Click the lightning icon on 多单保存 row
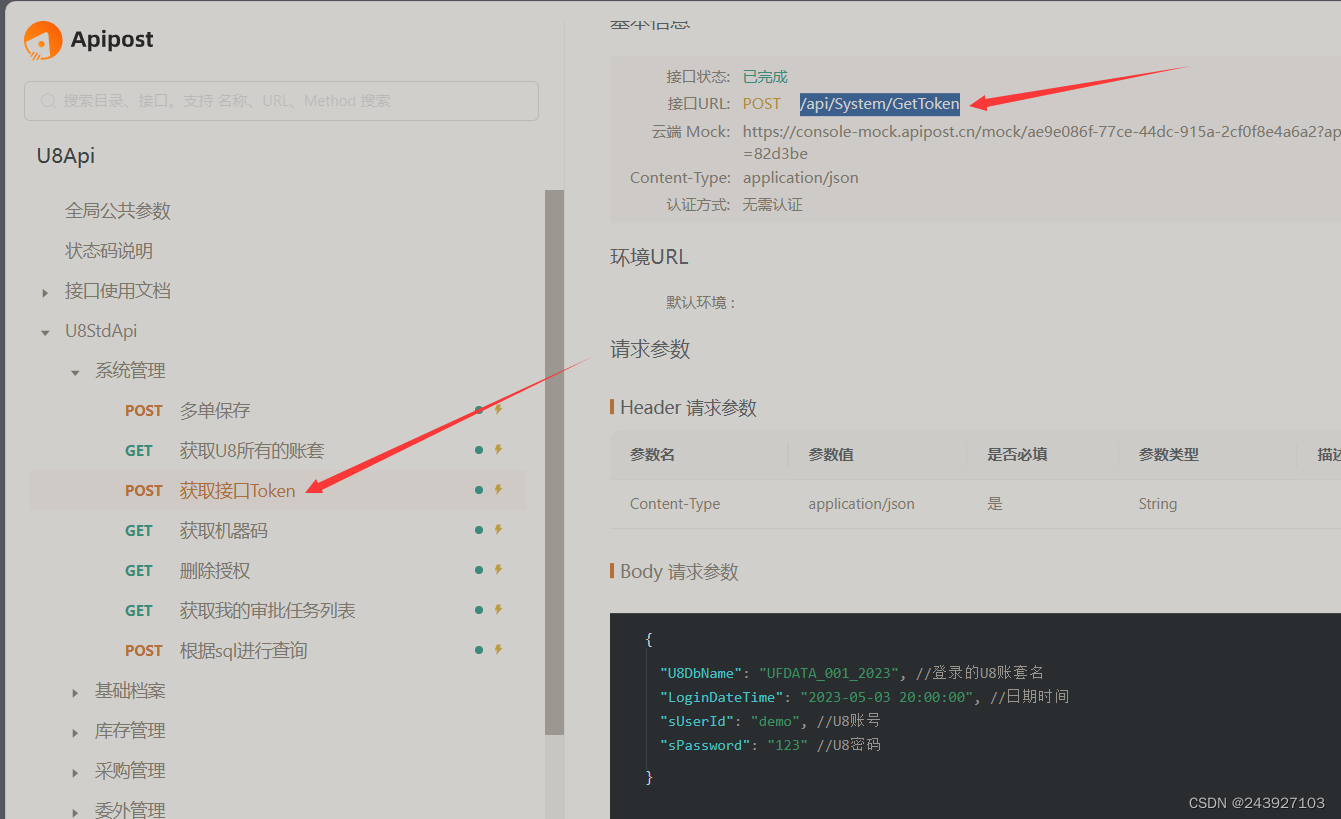Screen dimensions: 1341x819 (x=498, y=410)
